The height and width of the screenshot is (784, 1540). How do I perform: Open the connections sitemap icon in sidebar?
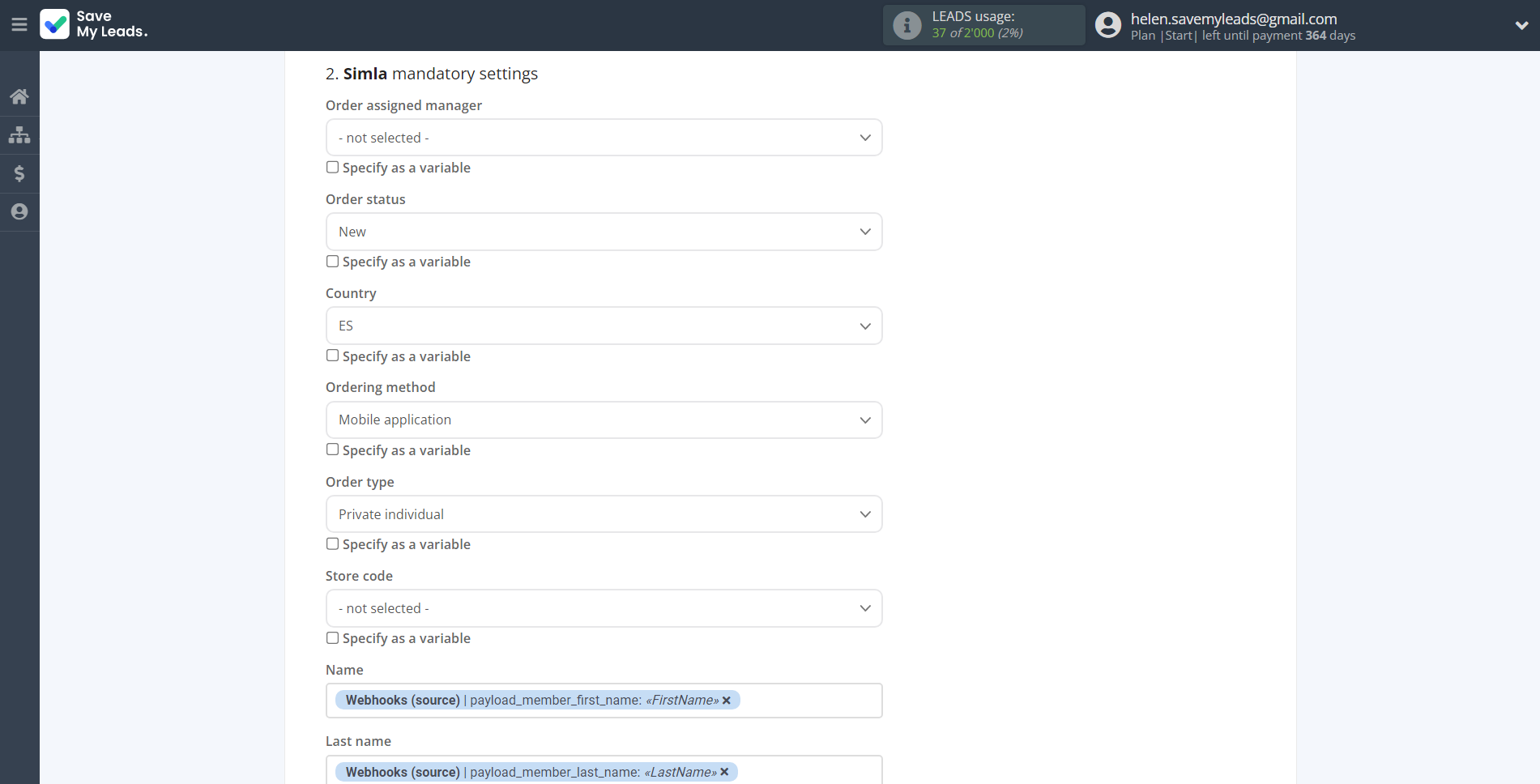pos(19,134)
